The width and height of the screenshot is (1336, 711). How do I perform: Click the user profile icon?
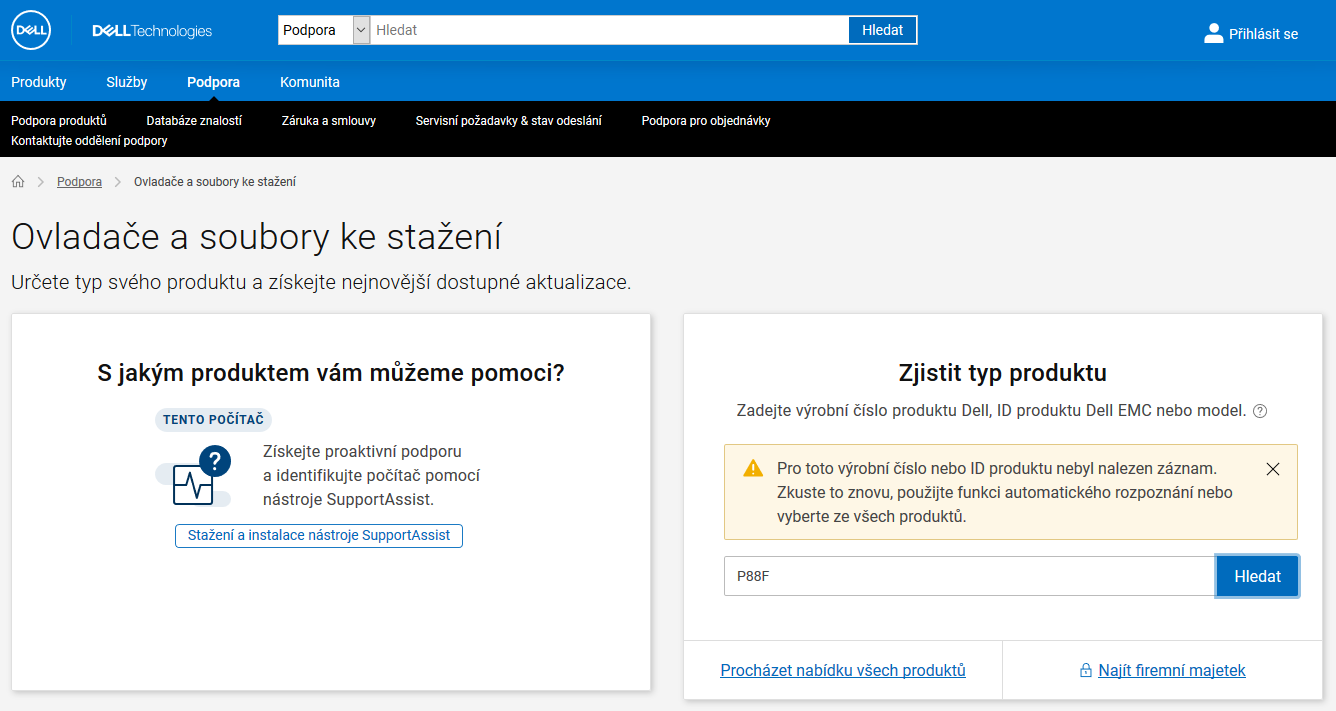pyautogui.click(x=1213, y=33)
